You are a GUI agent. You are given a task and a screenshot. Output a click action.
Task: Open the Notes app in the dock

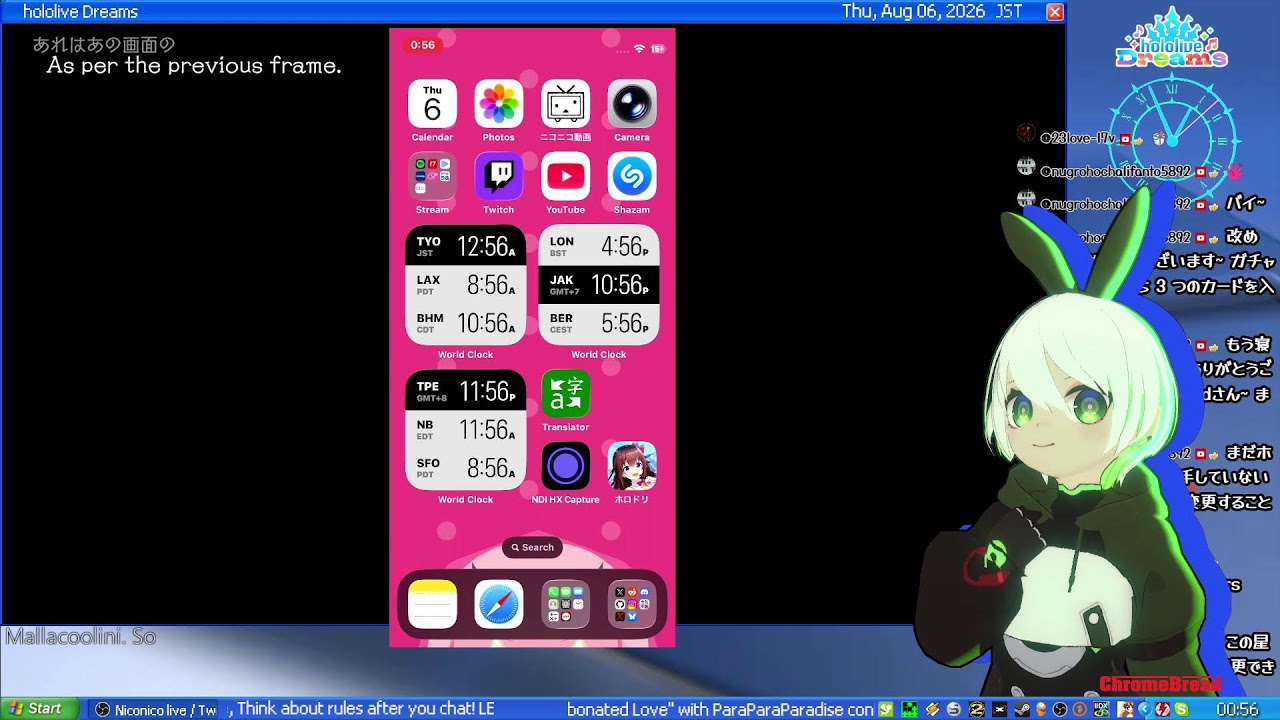[432, 604]
